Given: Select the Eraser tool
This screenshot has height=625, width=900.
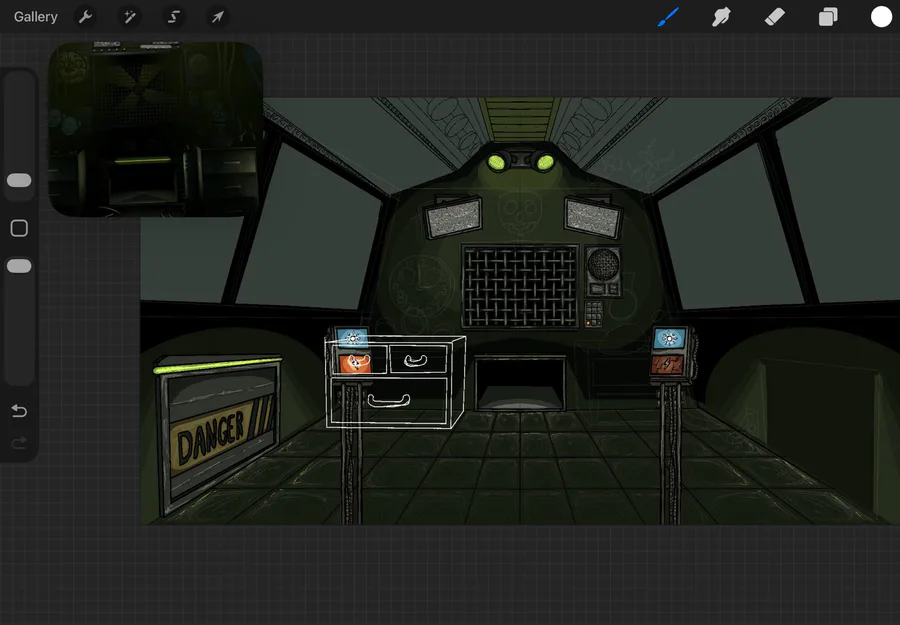Looking at the screenshot, I should [774, 17].
